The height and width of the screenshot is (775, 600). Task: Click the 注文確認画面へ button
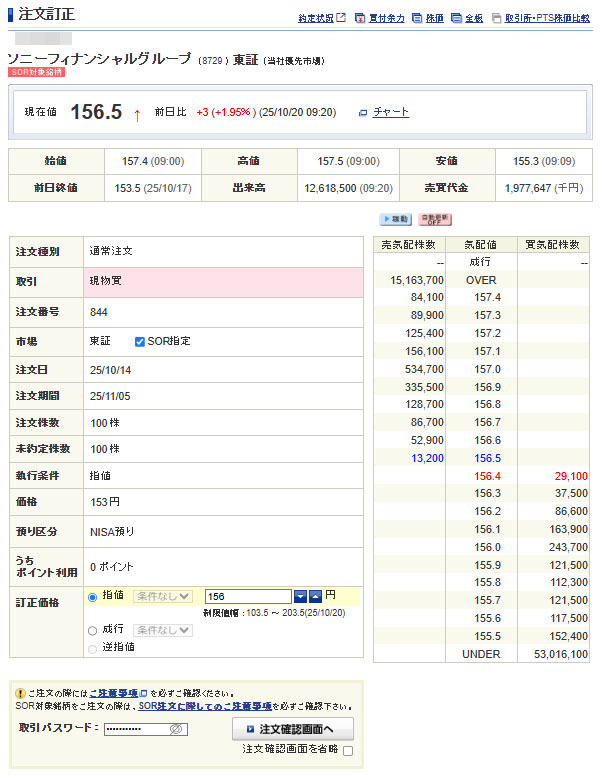[x=292, y=729]
